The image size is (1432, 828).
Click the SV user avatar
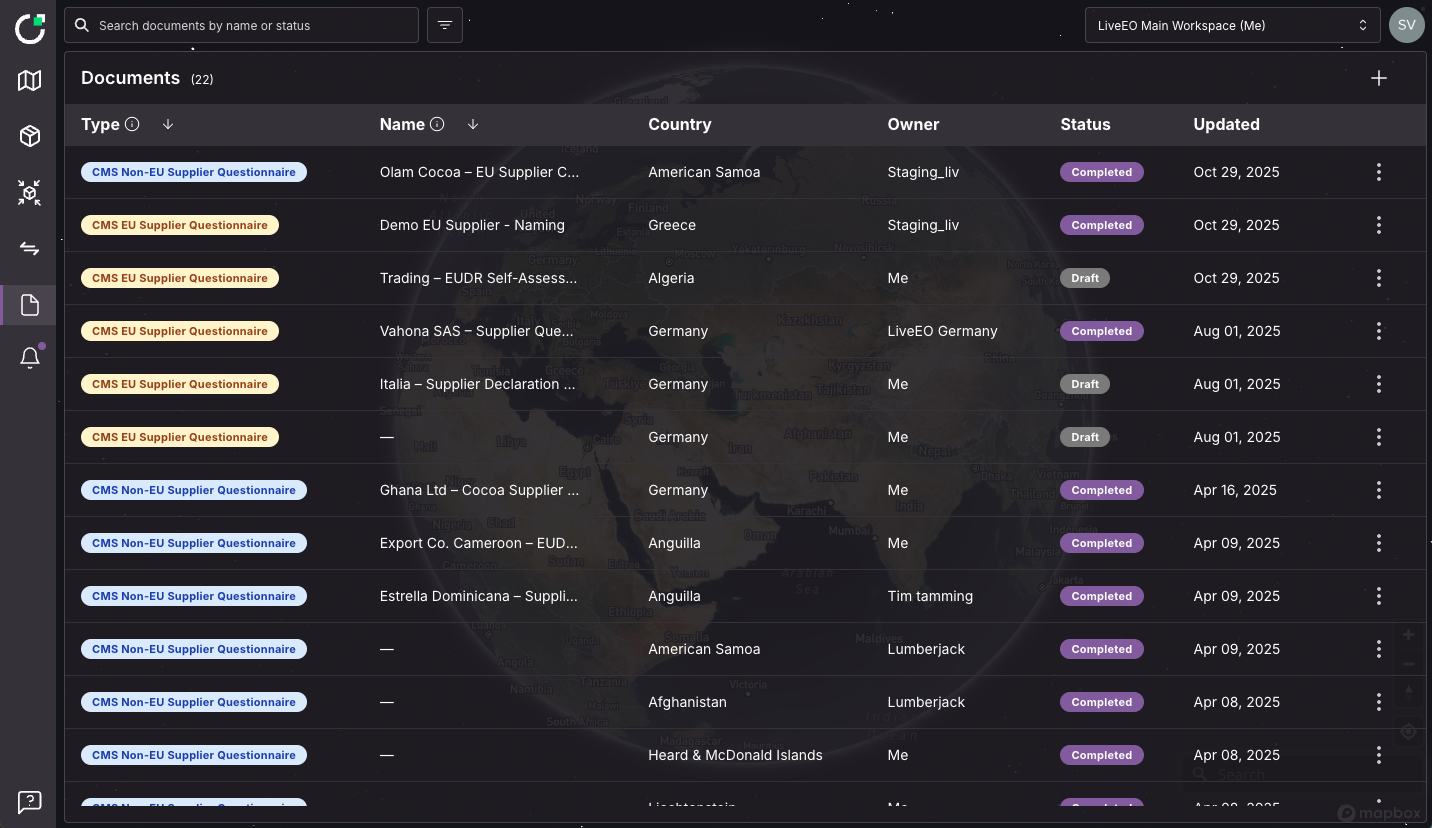[x=1406, y=25]
